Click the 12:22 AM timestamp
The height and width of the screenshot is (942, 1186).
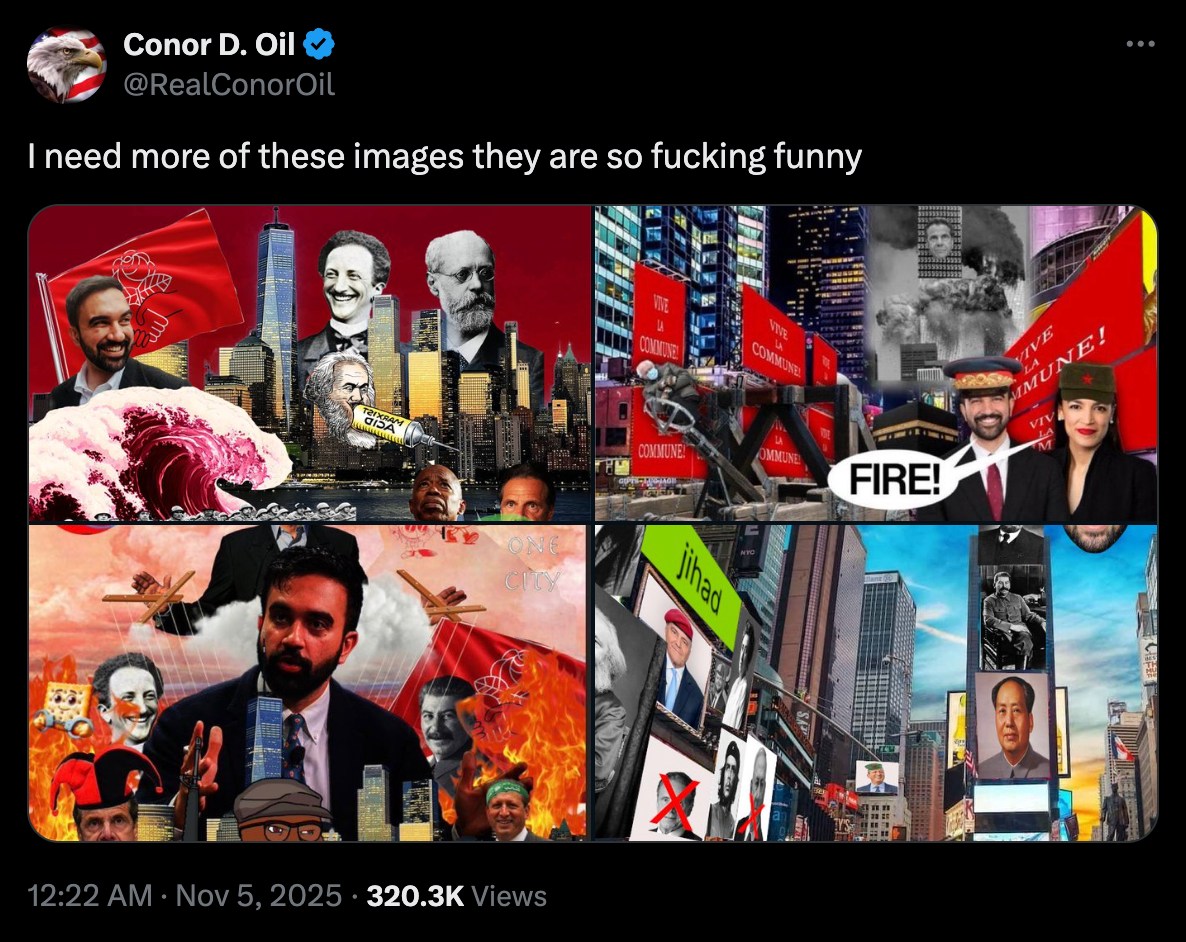(90, 896)
